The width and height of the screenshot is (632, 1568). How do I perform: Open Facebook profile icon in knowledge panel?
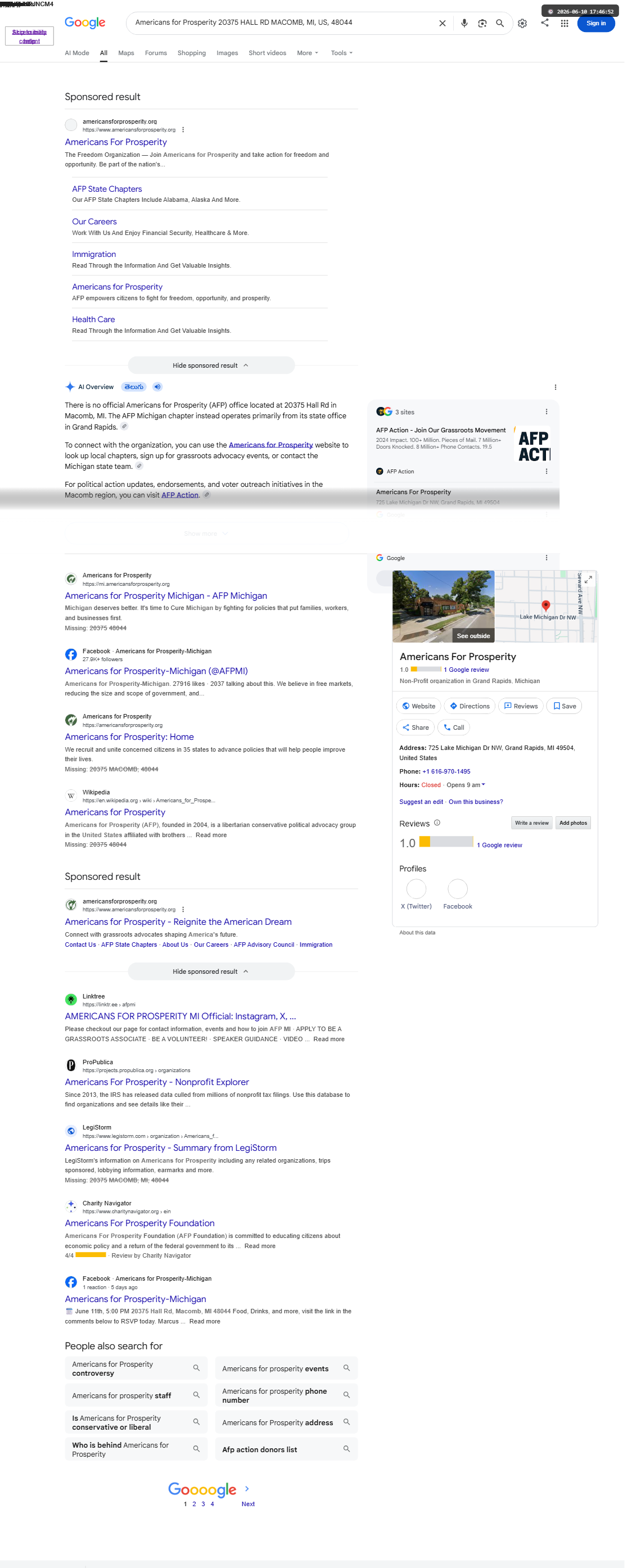[x=457, y=889]
